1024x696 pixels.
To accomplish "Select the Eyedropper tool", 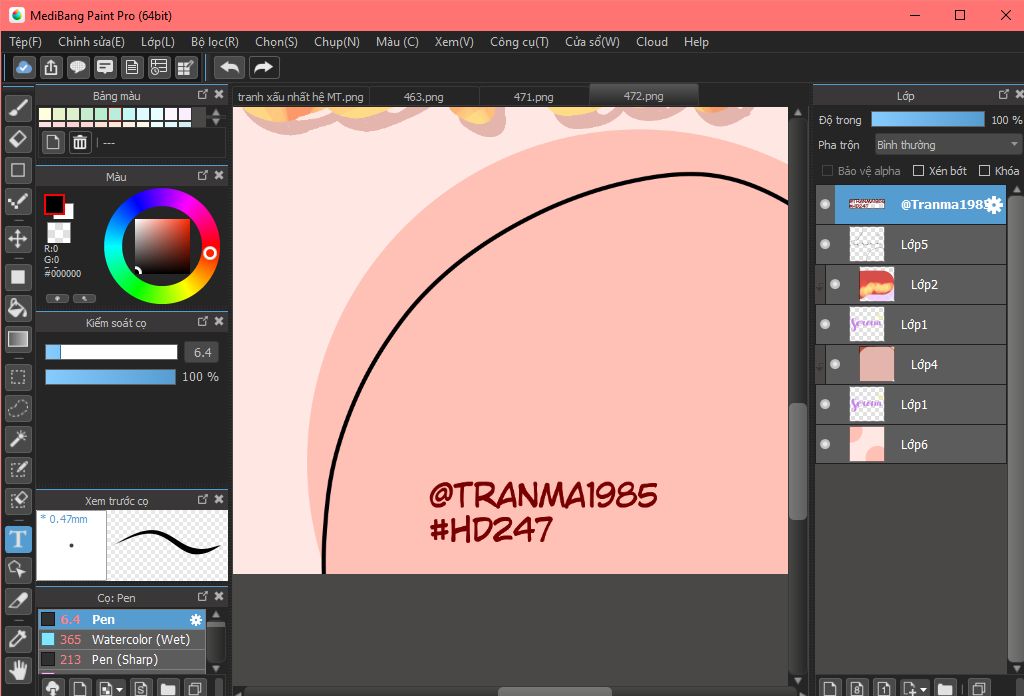I will [x=18, y=639].
